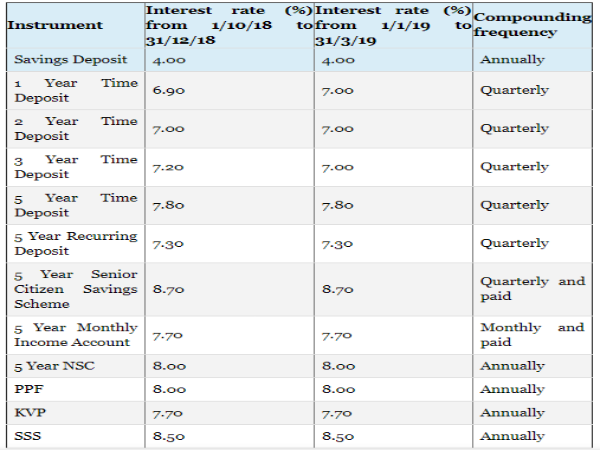
Task: Click the Monthly and paid frequency cell
Action: pyautogui.click(x=532, y=335)
